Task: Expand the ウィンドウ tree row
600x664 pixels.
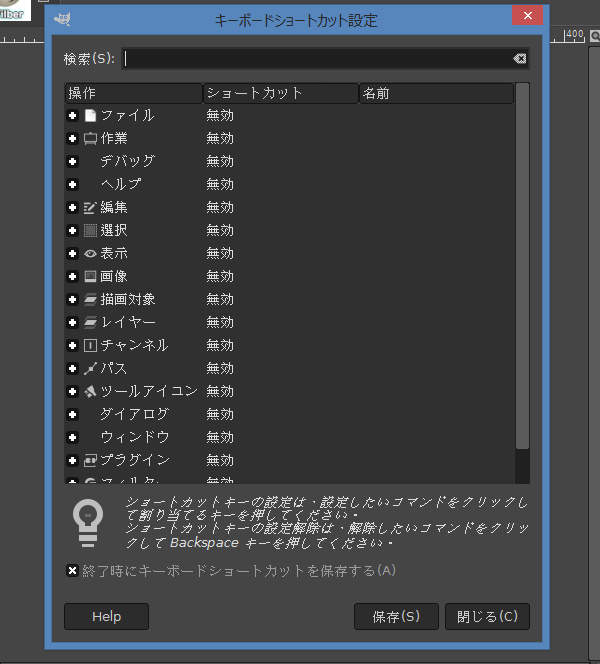Action: [x=72, y=437]
